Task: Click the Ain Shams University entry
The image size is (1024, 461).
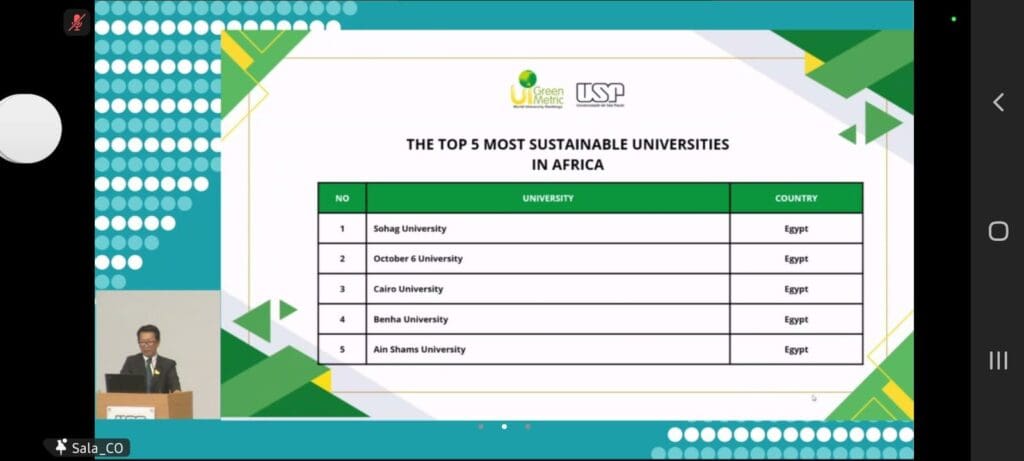Action: coord(419,349)
